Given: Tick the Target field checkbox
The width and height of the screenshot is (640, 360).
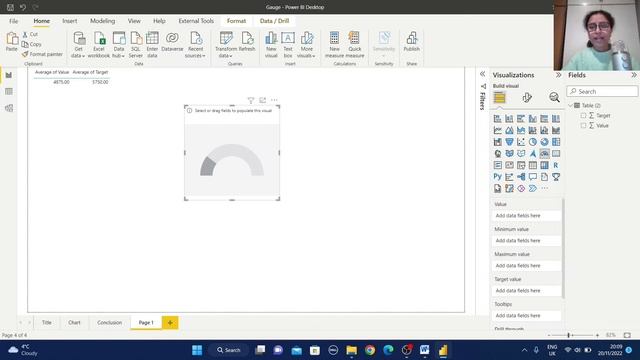Looking at the screenshot, I should (583, 116).
